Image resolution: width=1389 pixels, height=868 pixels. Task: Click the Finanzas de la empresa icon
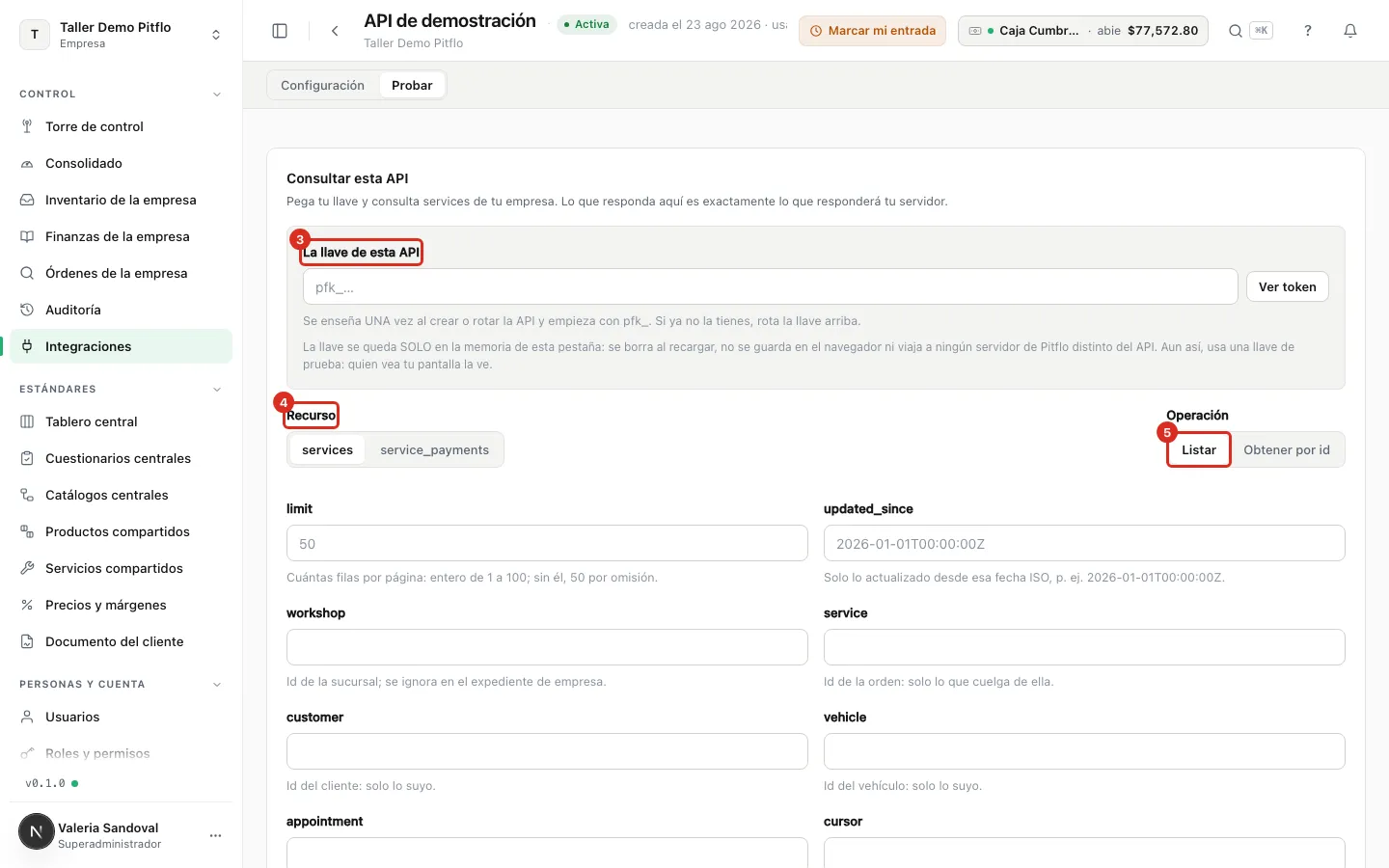(27, 236)
